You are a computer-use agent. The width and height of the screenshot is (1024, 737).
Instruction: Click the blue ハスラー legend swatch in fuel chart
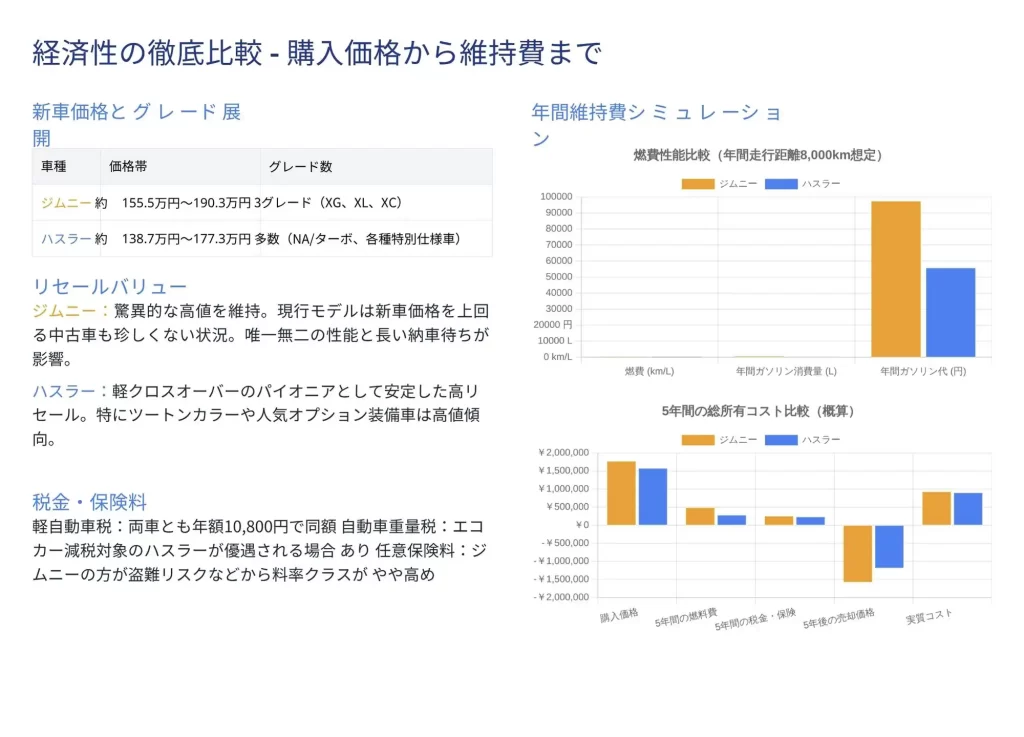[780, 184]
